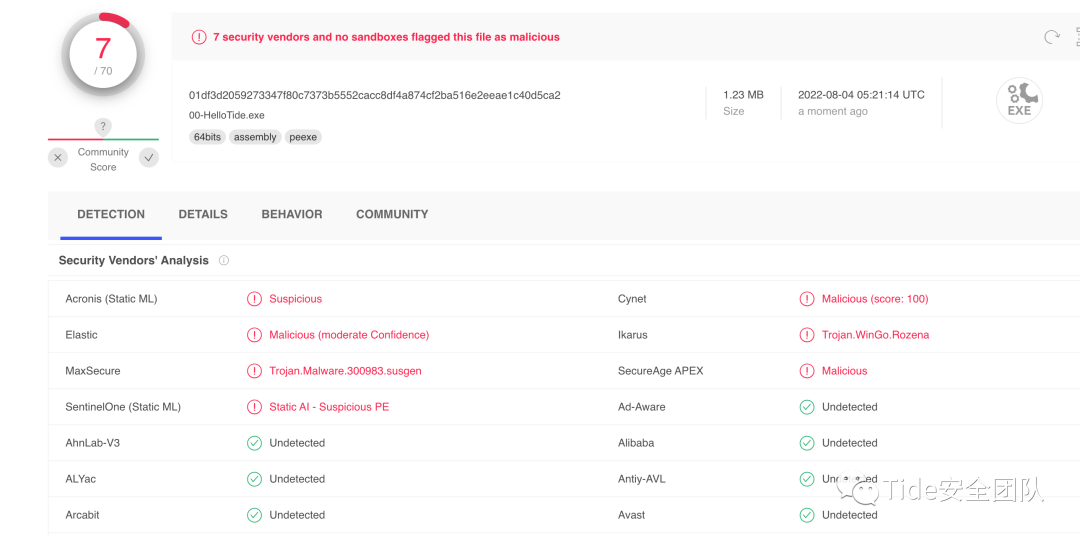Open the BEHAVIOR tab
1080x537 pixels.
coord(292,214)
